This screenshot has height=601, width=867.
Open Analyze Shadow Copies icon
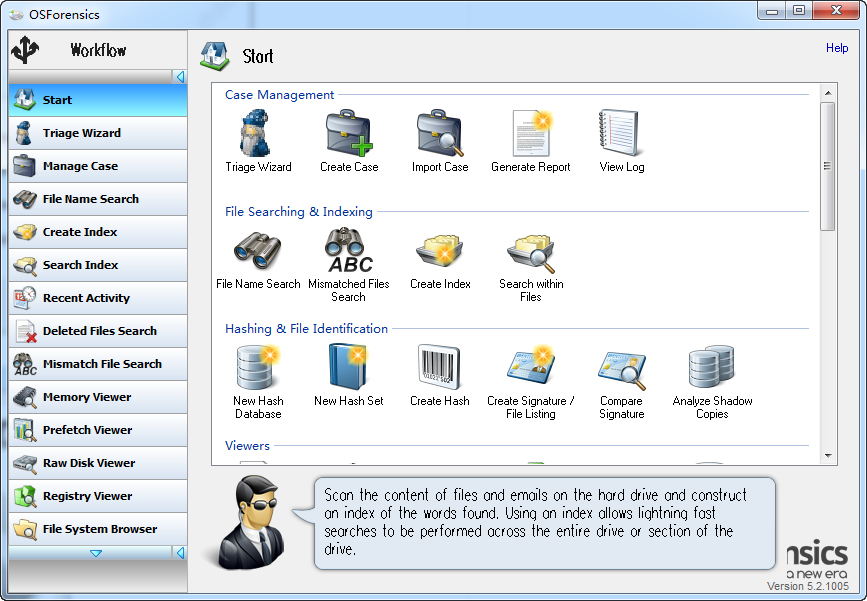click(x=712, y=366)
